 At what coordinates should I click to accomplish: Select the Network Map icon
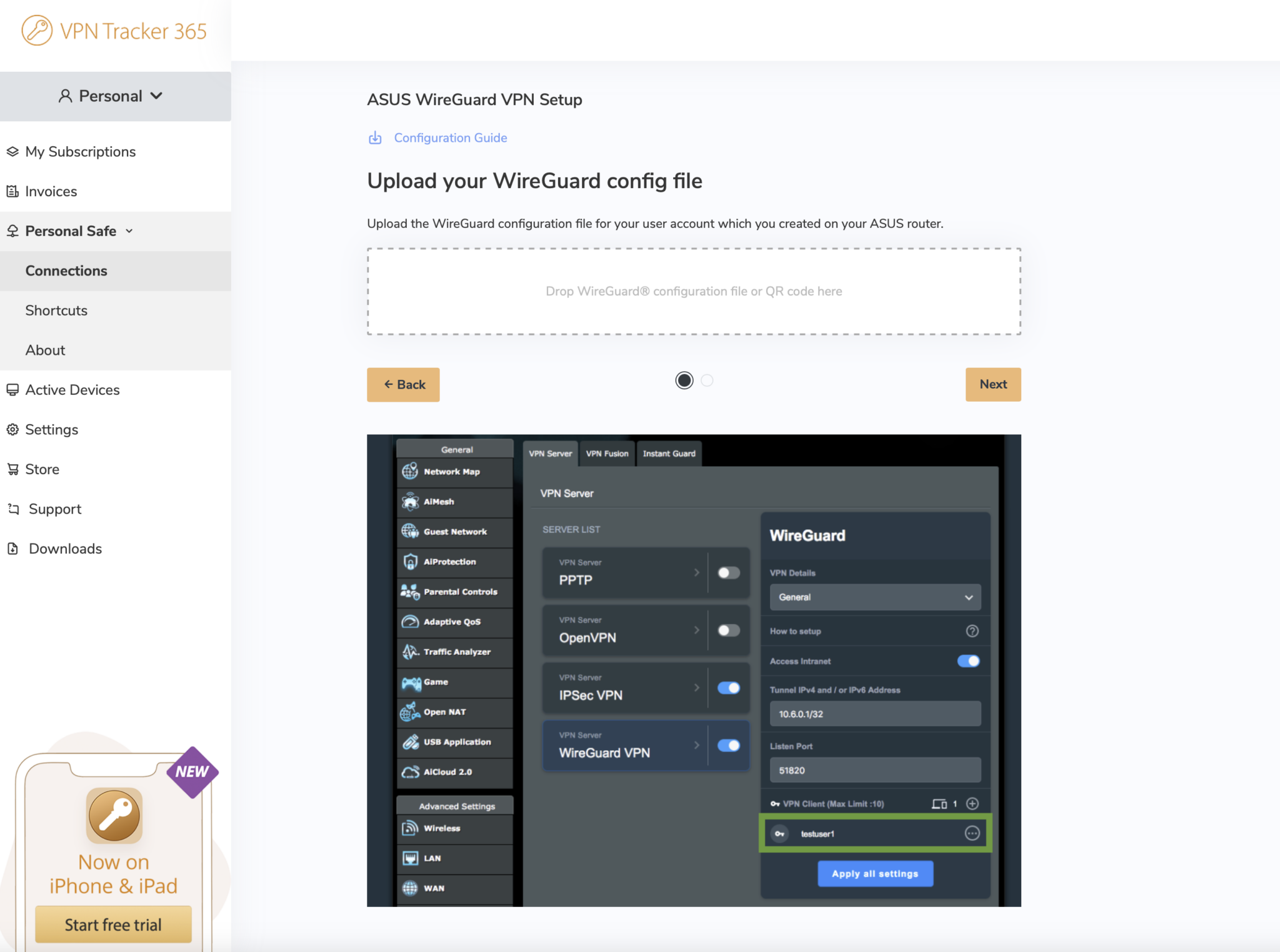(x=410, y=472)
